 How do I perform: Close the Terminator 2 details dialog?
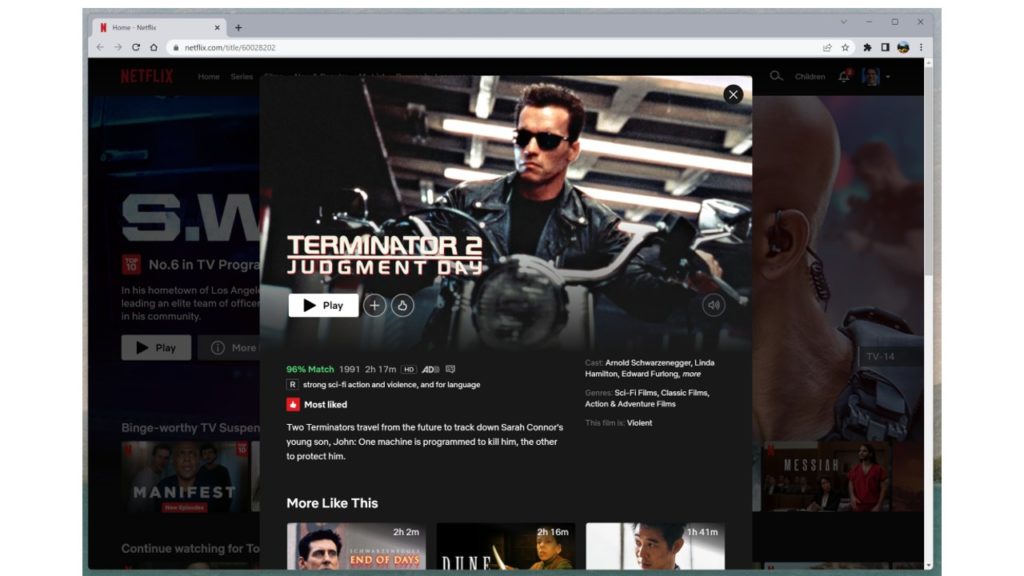click(x=733, y=95)
